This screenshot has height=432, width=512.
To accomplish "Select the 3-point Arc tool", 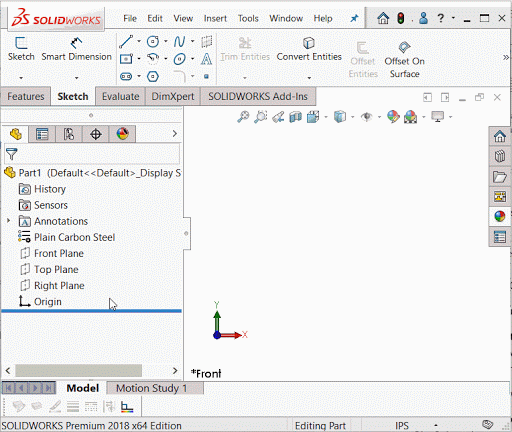I will pos(153,59).
